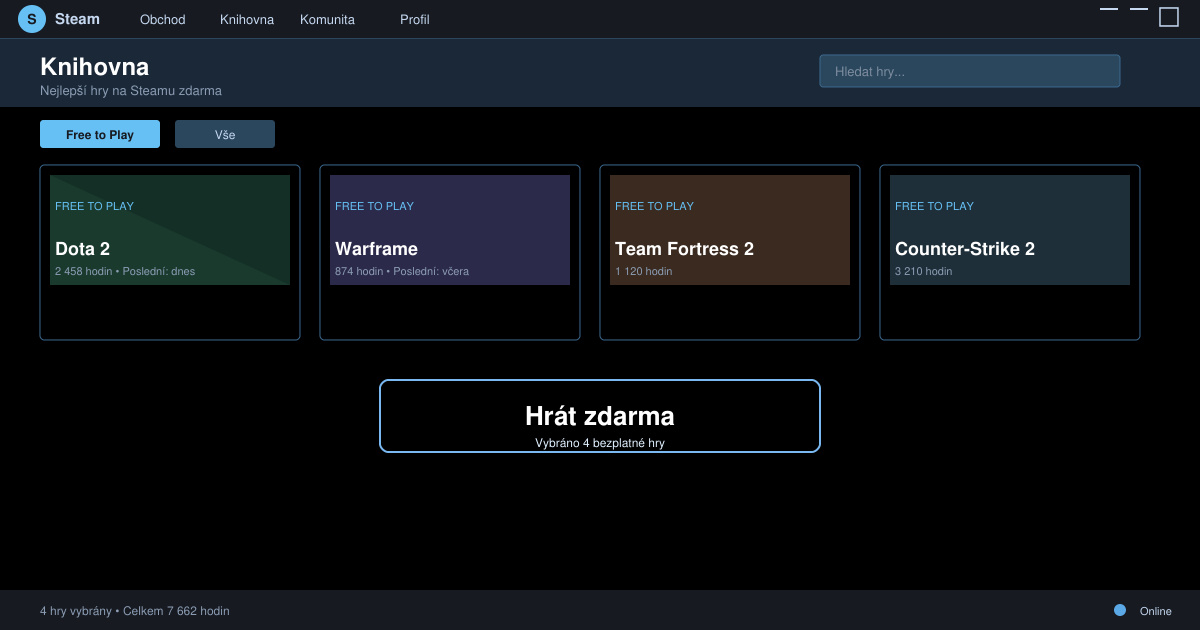Open the Knihovna menu
Image resolution: width=1200 pixels, height=630 pixels.
click(247, 19)
